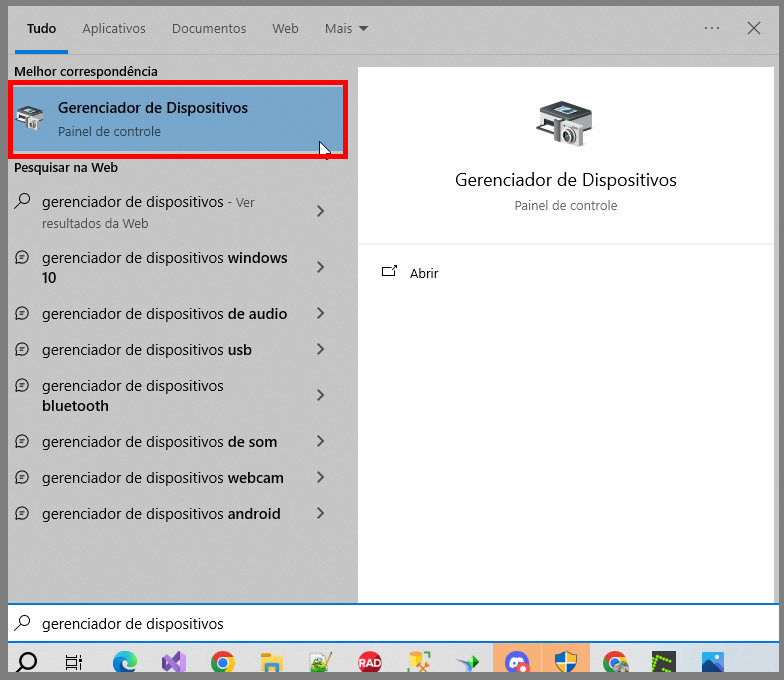
Task: Open Google Chrome from the taskbar
Action: (222, 662)
